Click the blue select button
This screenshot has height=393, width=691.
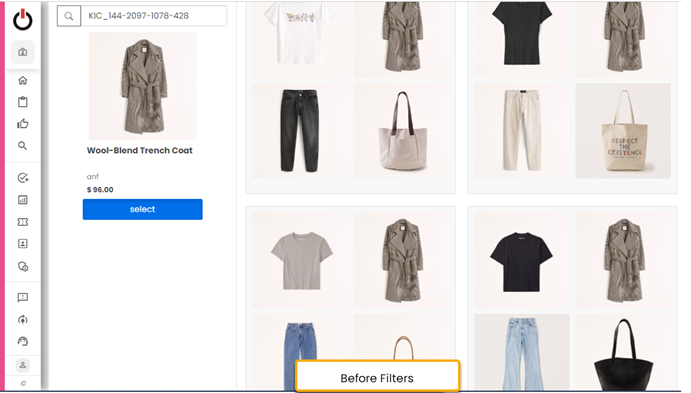142,209
